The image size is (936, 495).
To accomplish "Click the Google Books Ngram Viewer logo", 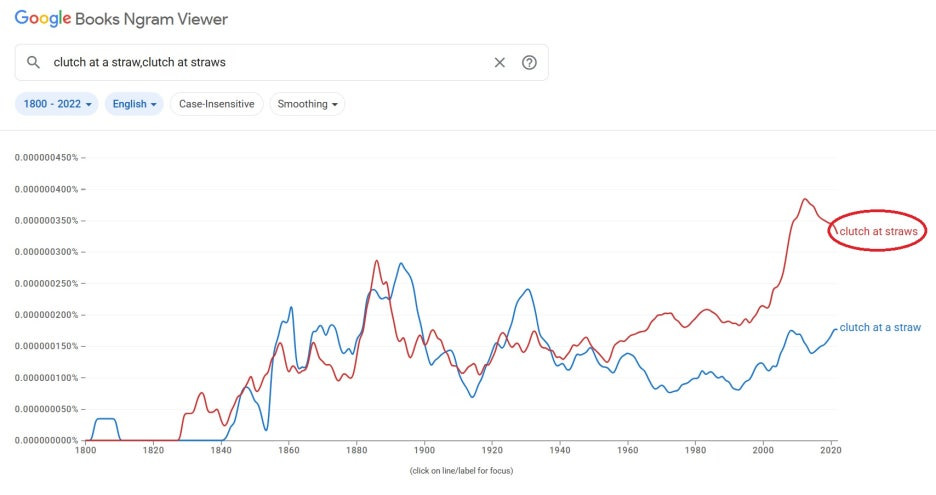I will coord(121,19).
